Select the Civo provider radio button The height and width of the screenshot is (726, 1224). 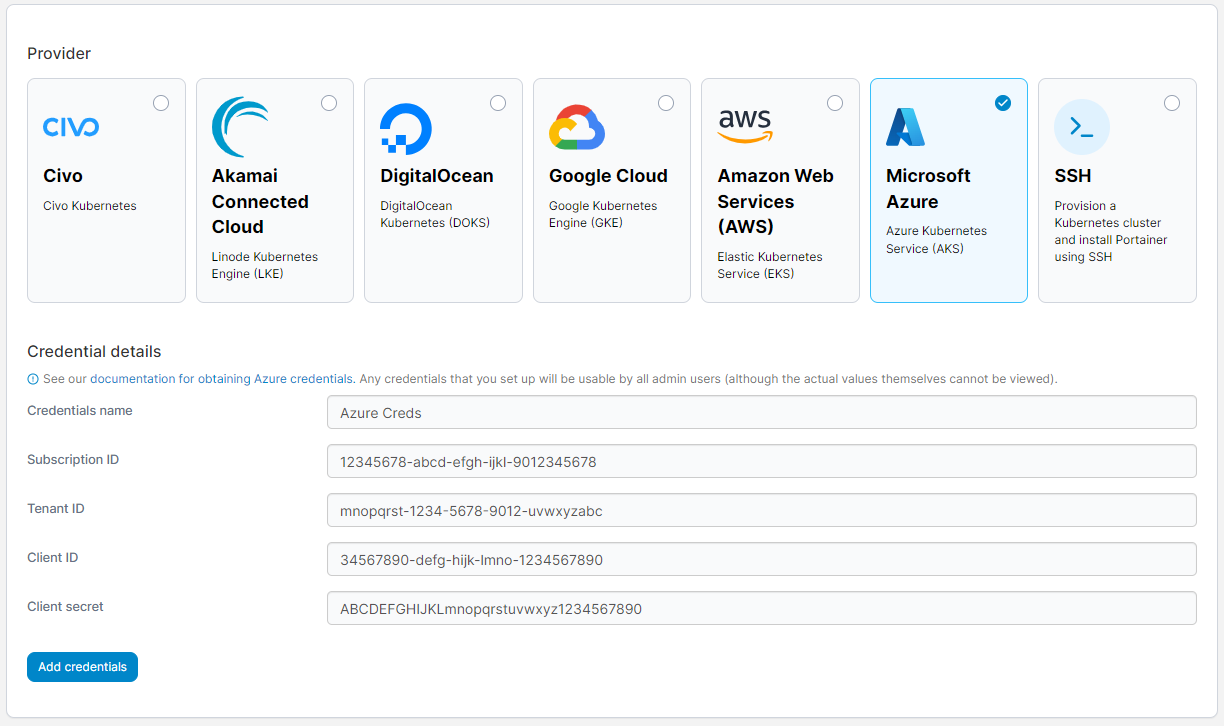(161, 102)
